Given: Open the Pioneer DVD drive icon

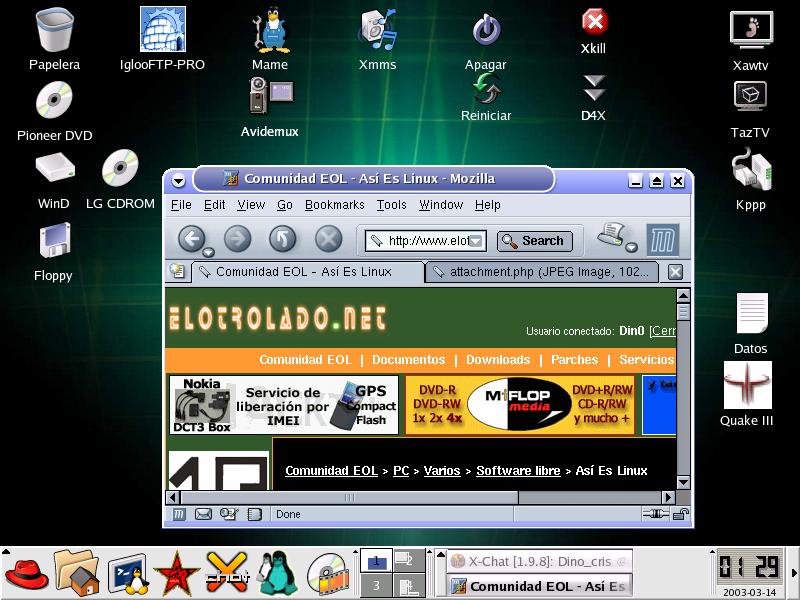Looking at the screenshot, I should coord(54,100).
